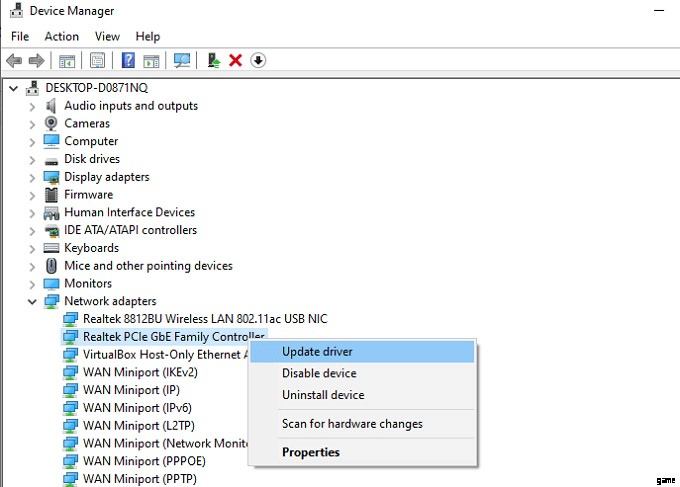Select WAN Miniport (PPPOE) device
This screenshot has height=487, width=680.
[144, 461]
